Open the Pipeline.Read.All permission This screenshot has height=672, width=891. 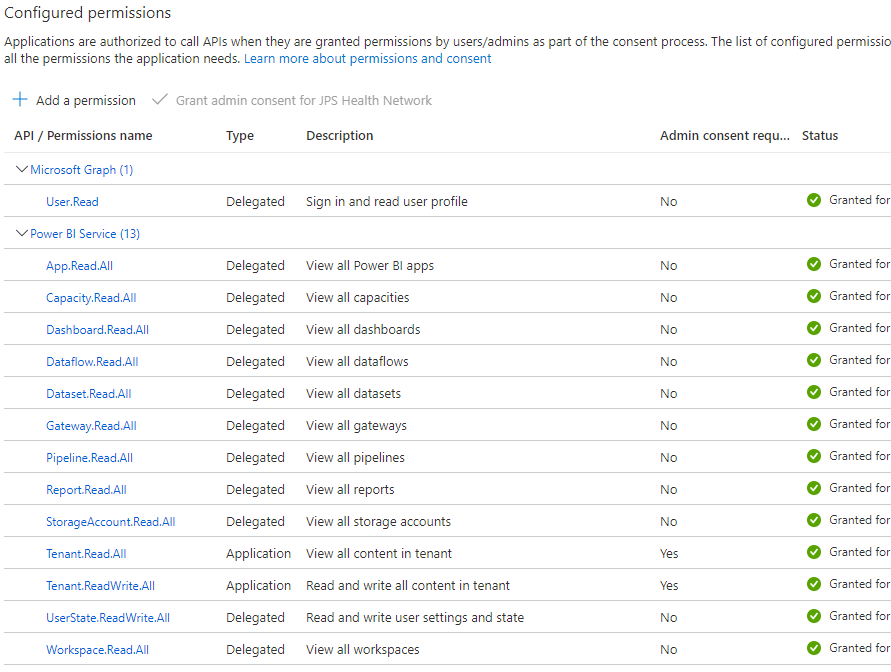(x=89, y=458)
